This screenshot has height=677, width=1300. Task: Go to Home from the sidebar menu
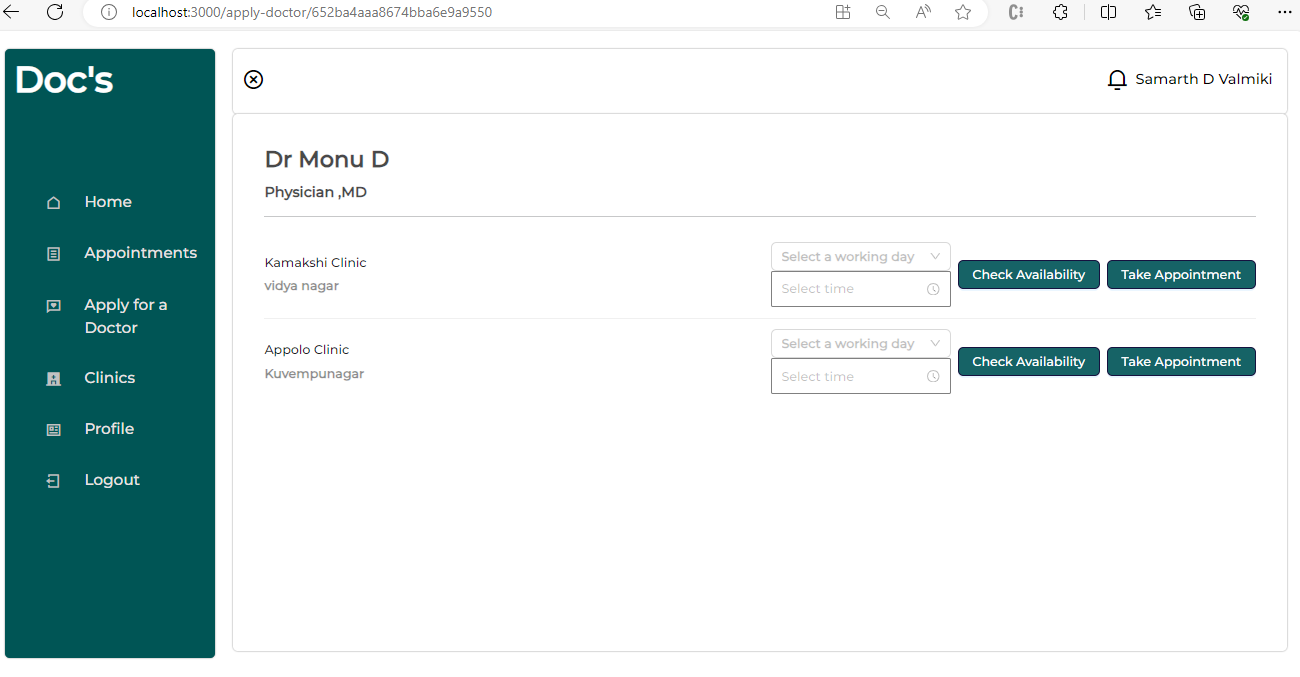coord(107,202)
